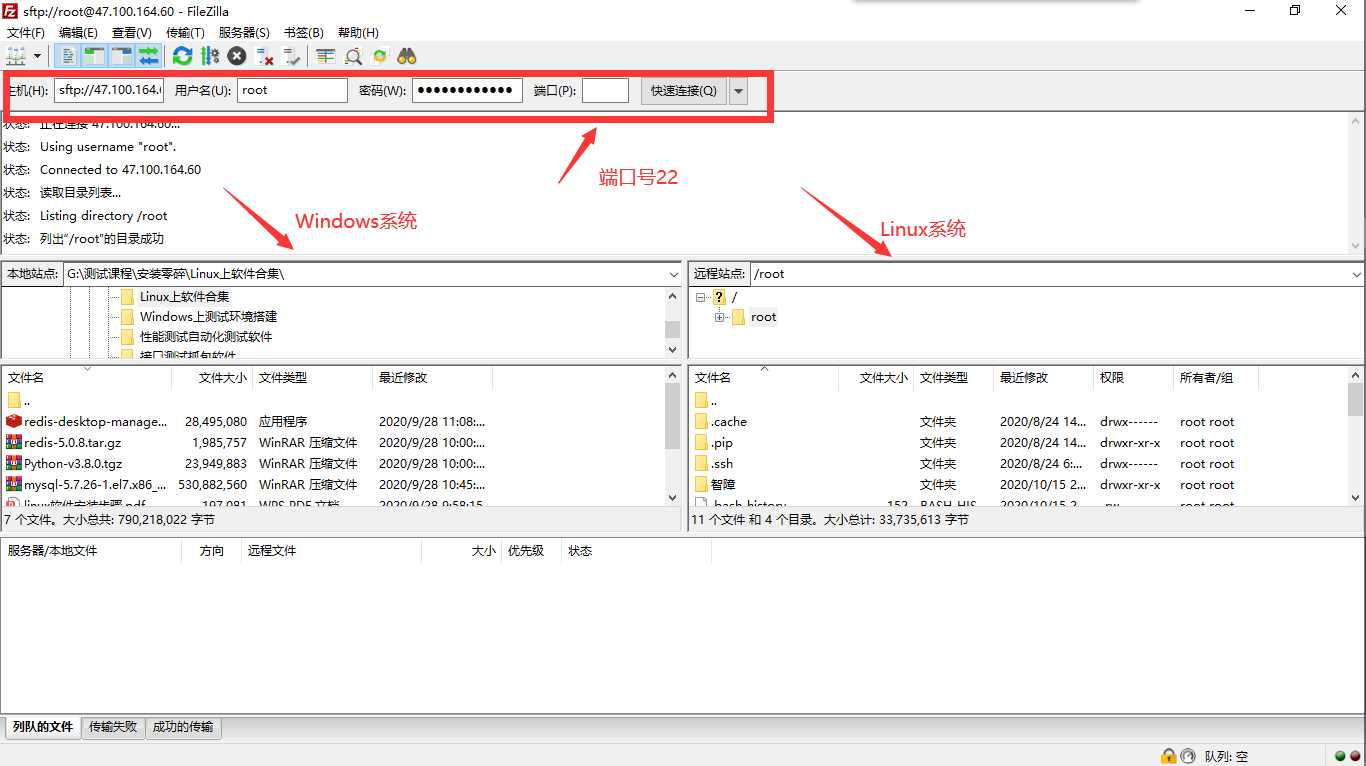The height and width of the screenshot is (766, 1366).
Task: Click the .cache folder icon
Action: pyautogui.click(x=701, y=421)
